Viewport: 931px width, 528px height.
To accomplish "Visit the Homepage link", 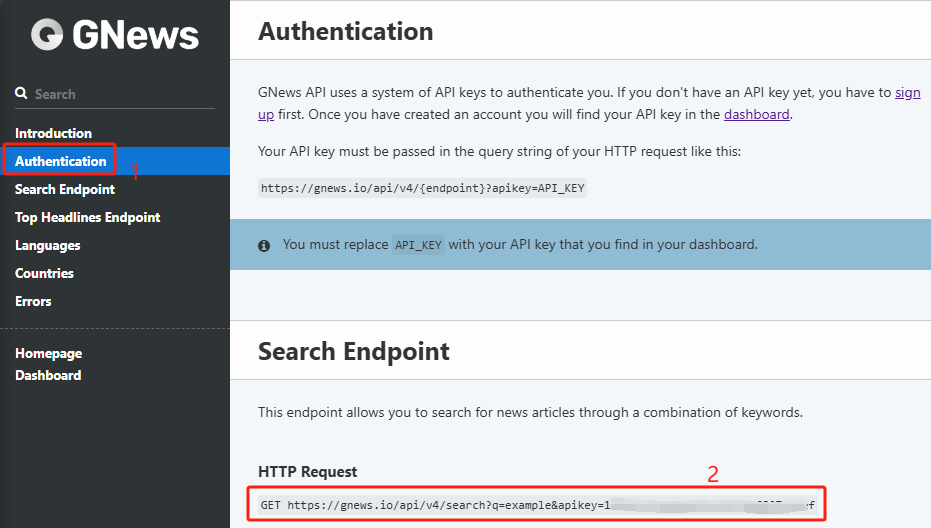I will [x=49, y=353].
